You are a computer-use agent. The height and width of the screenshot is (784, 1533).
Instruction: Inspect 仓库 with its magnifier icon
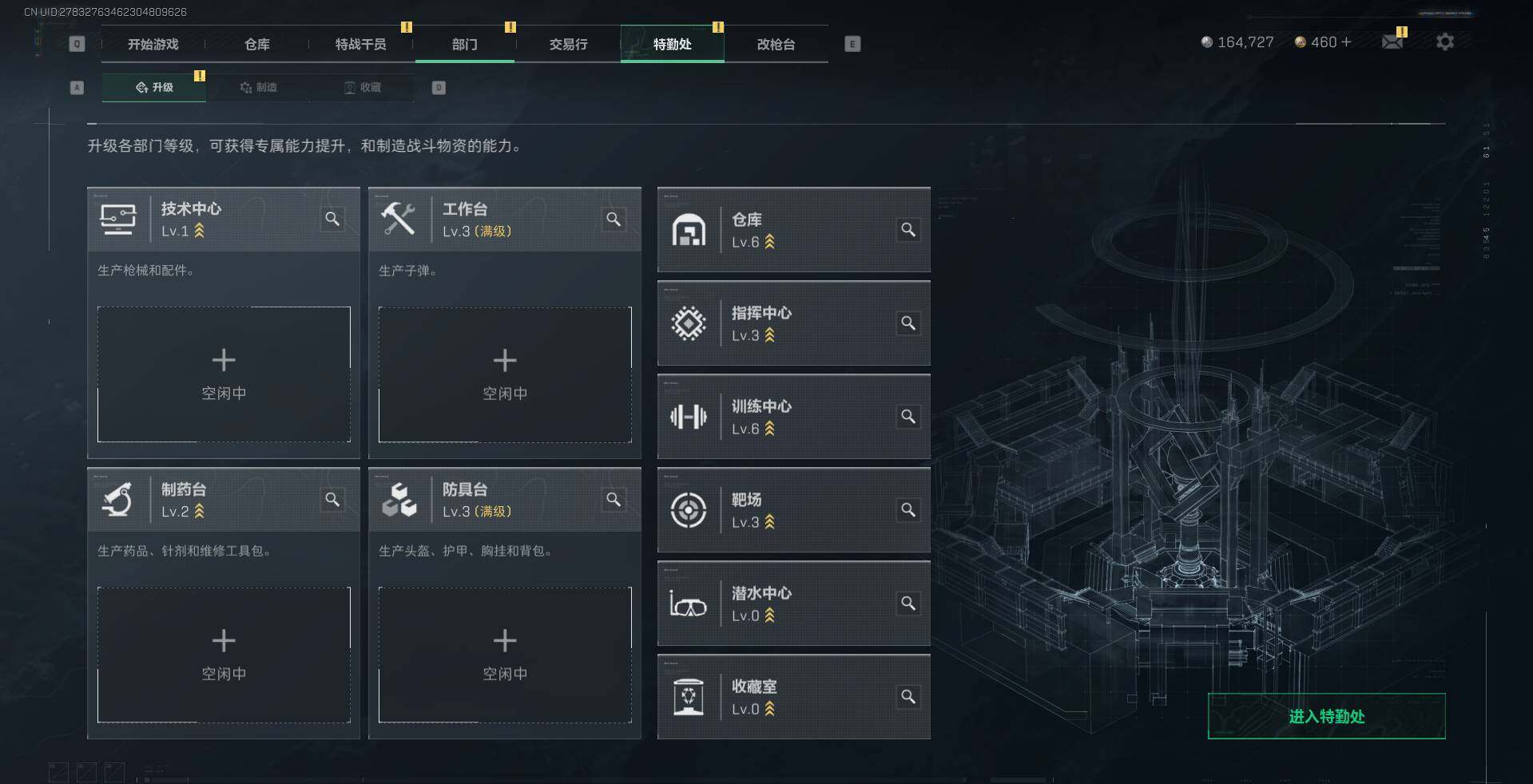pos(908,230)
